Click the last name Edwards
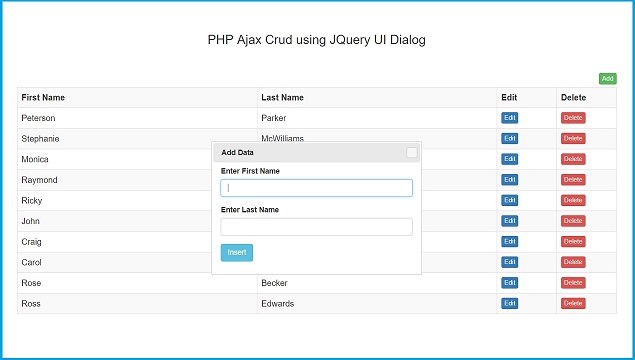The height and width of the screenshot is (360, 635). click(x=277, y=304)
